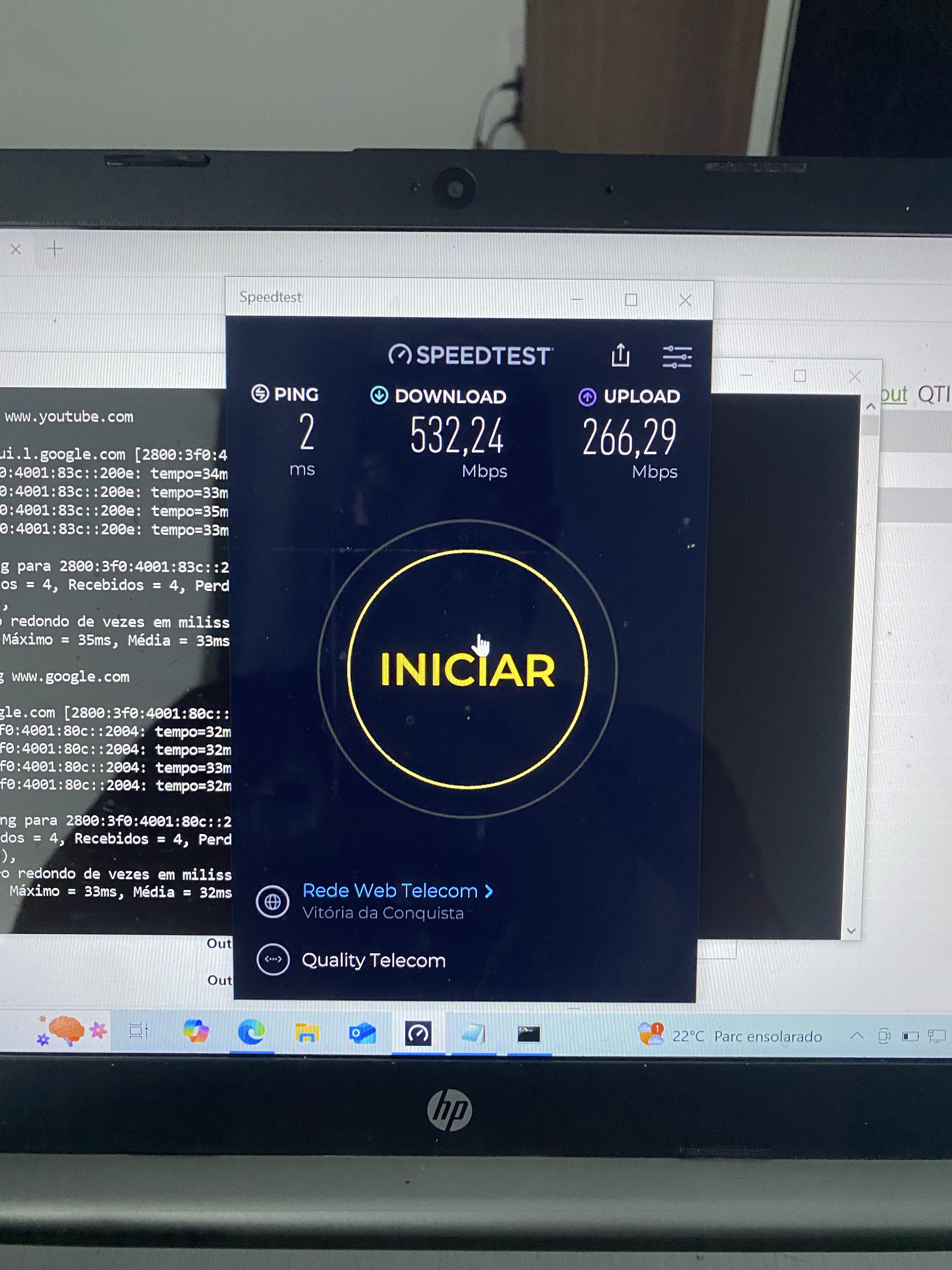This screenshot has width=952, height=1270.
Task: Open the share results icon
Action: click(620, 355)
